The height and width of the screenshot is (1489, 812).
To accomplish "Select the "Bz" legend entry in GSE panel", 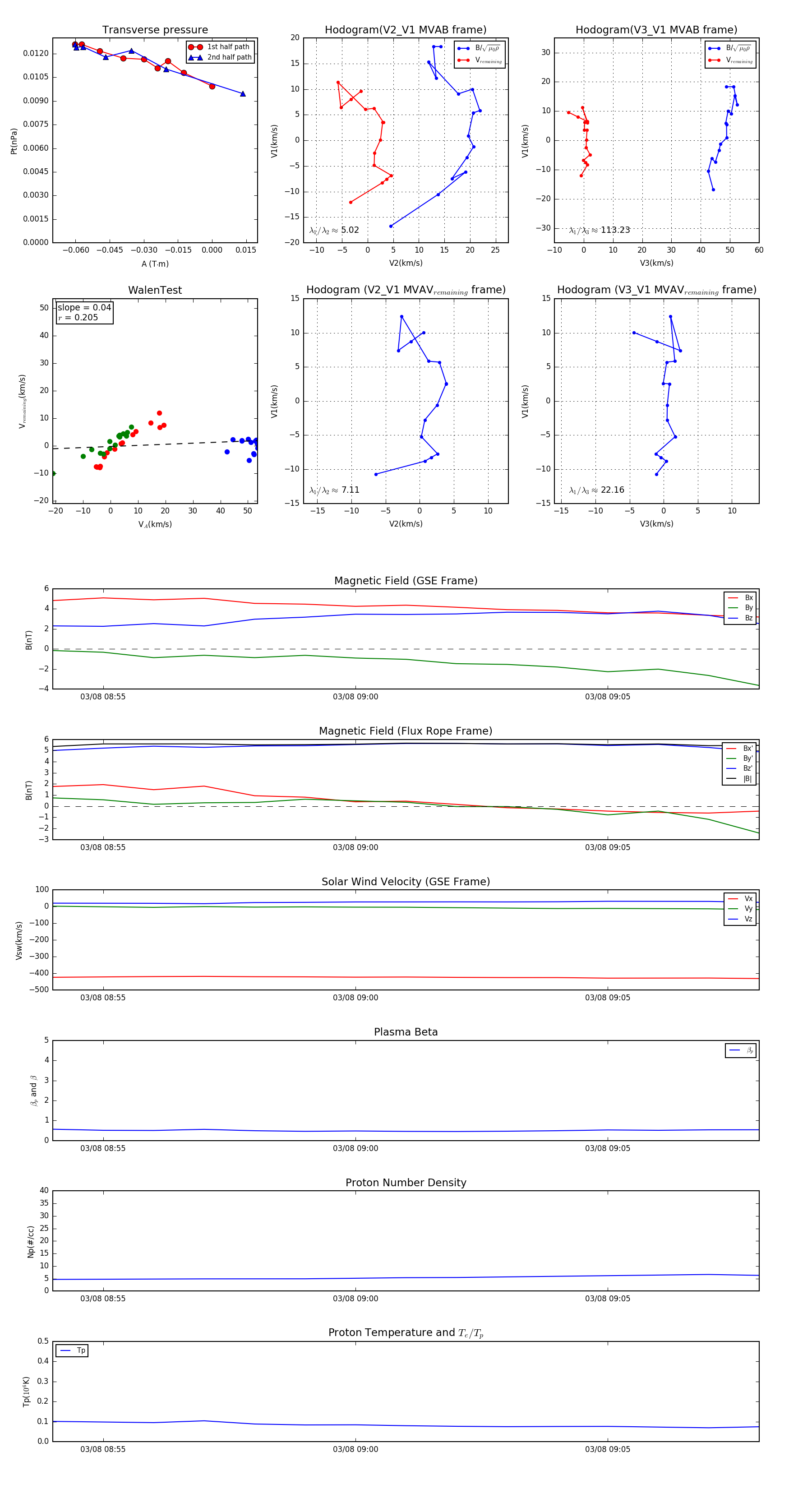I will point(740,619).
